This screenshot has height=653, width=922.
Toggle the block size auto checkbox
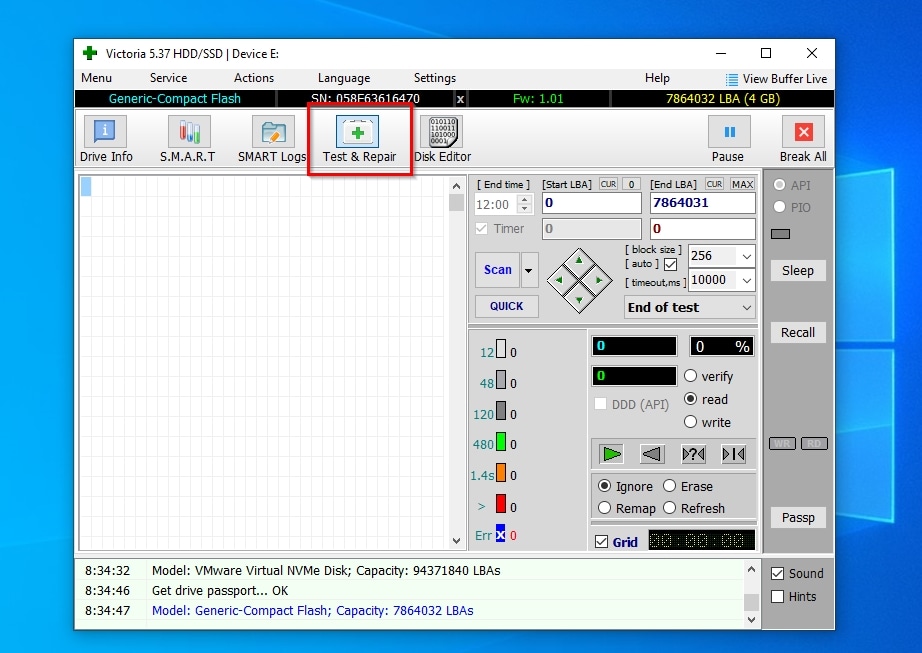pos(670,264)
